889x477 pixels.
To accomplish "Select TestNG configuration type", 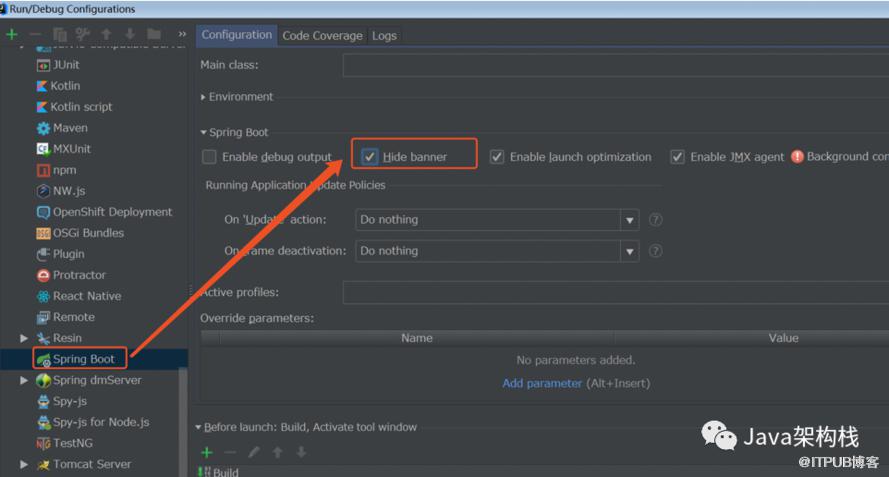I will tap(64, 443).
